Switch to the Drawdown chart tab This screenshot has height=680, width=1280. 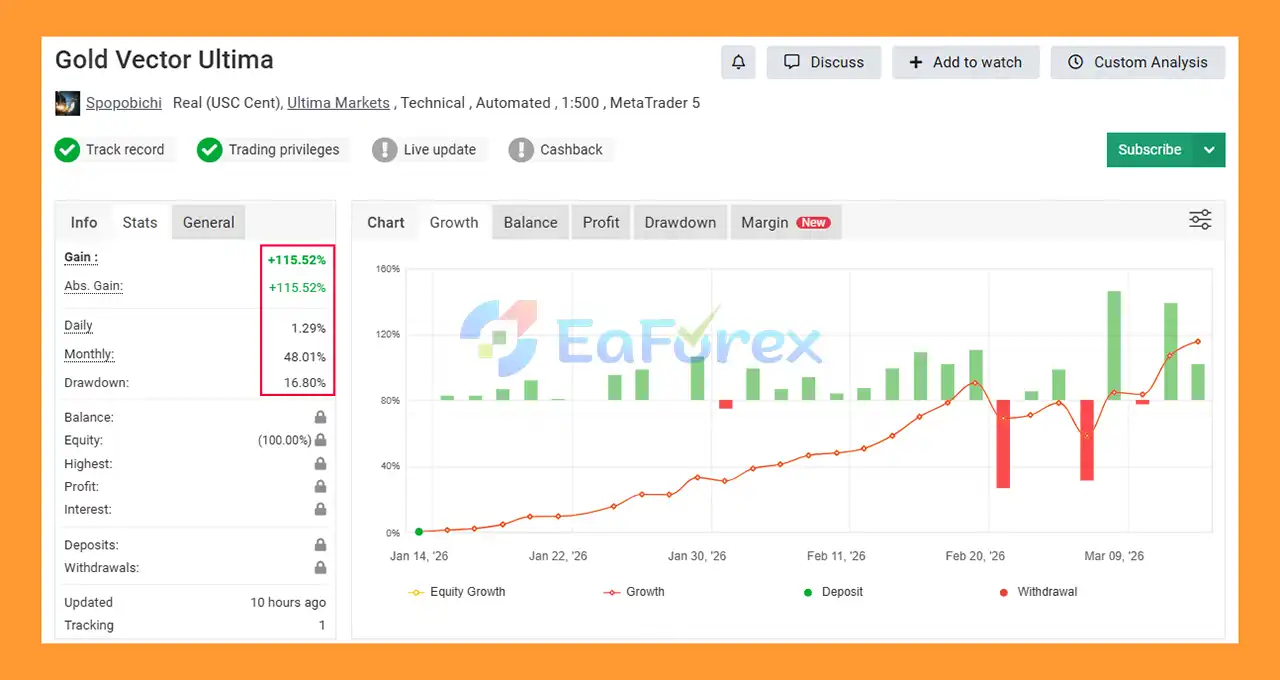point(680,223)
